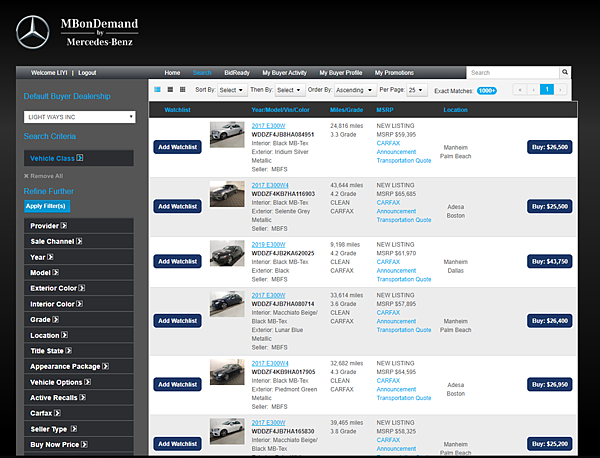Click Remove All criteria
The height and width of the screenshot is (458, 600).
tap(43, 176)
